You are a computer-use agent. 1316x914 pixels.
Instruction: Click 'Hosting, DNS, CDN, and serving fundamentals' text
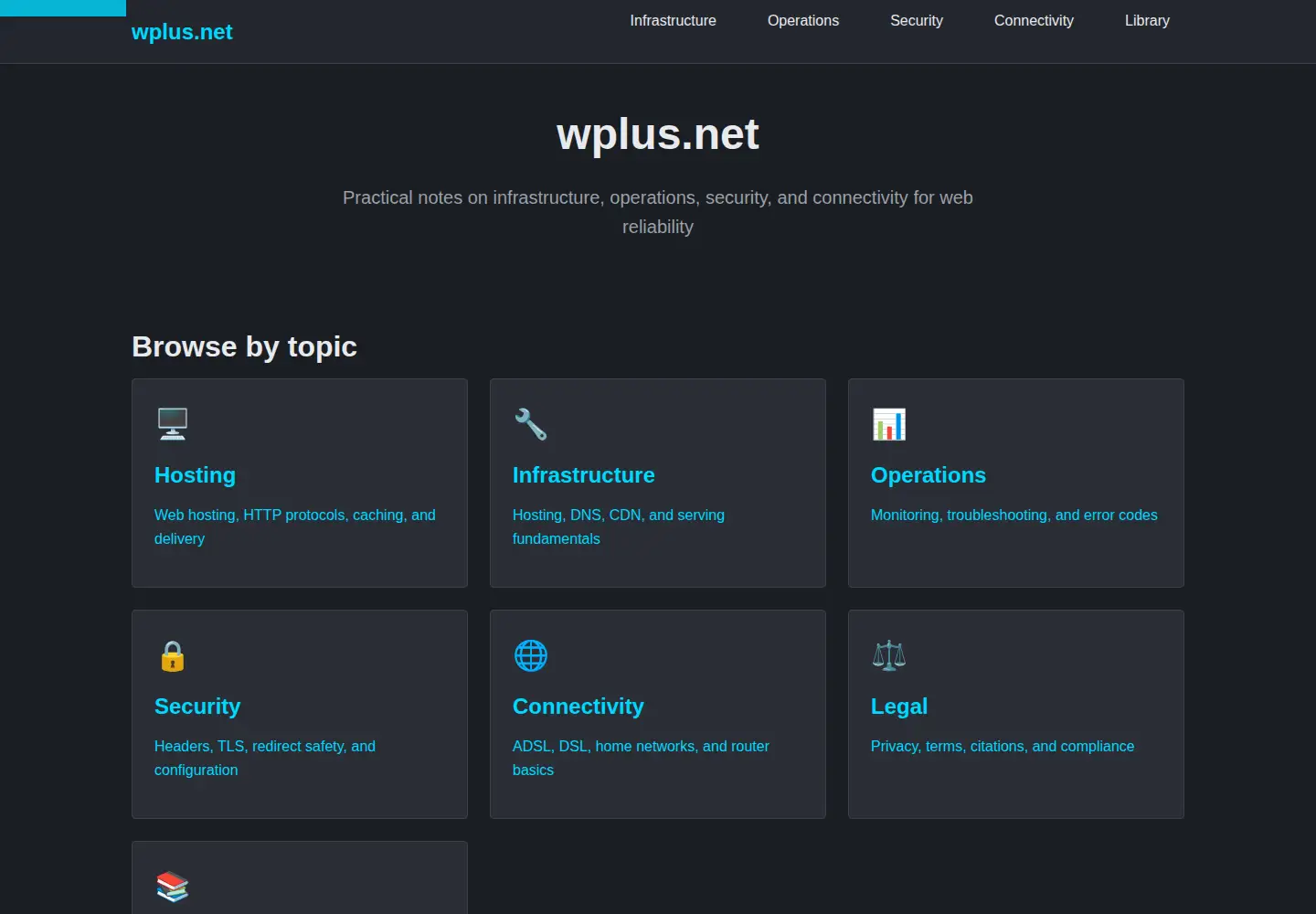[619, 526]
